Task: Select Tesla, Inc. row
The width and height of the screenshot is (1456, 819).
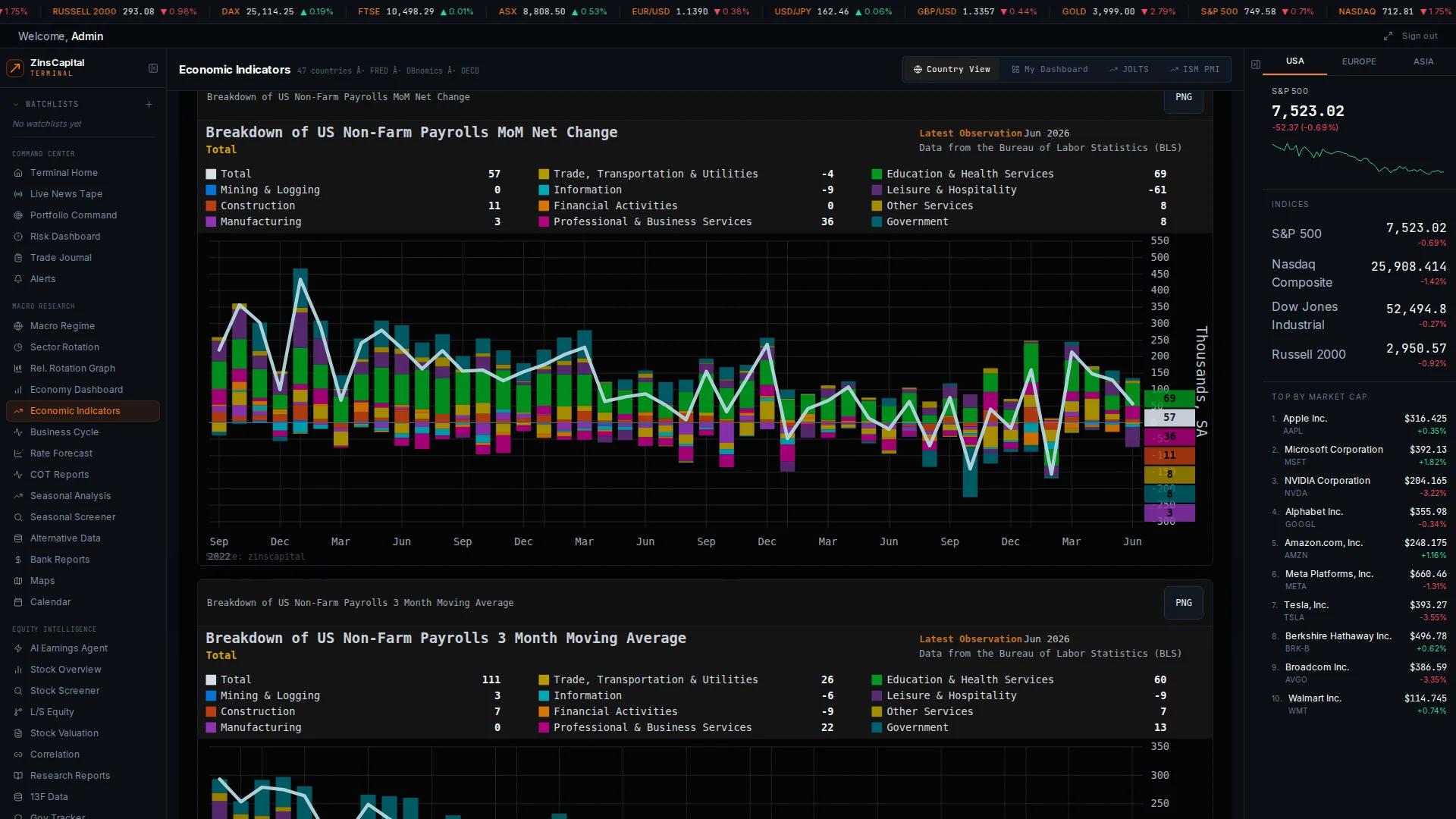Action: [1359, 611]
